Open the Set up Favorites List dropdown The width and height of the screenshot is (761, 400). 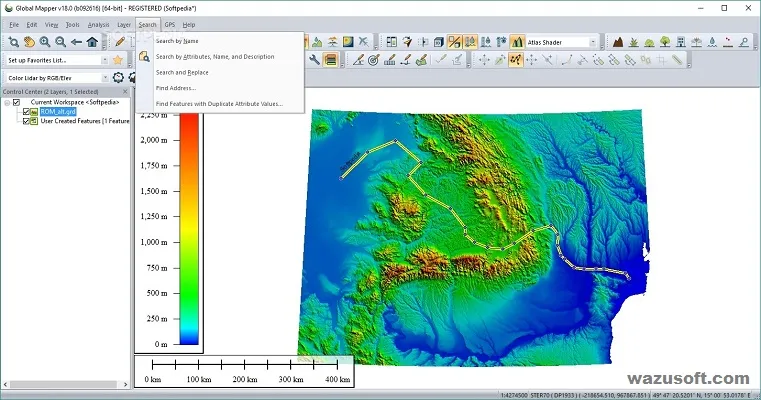[x=104, y=60]
